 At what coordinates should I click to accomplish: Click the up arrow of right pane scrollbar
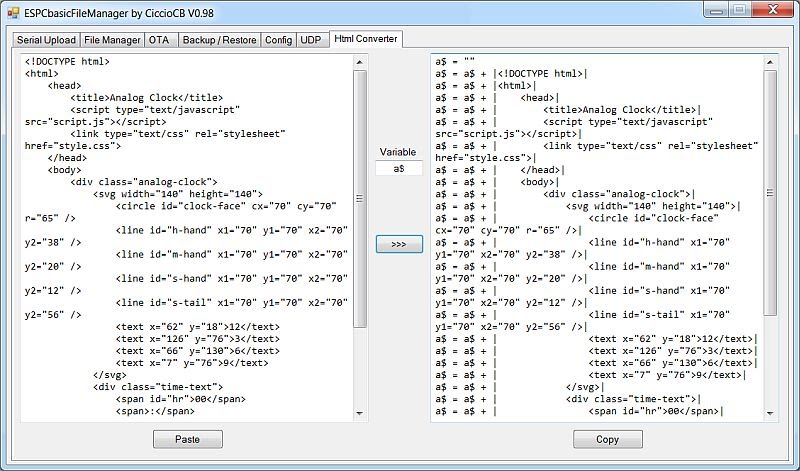coord(770,62)
